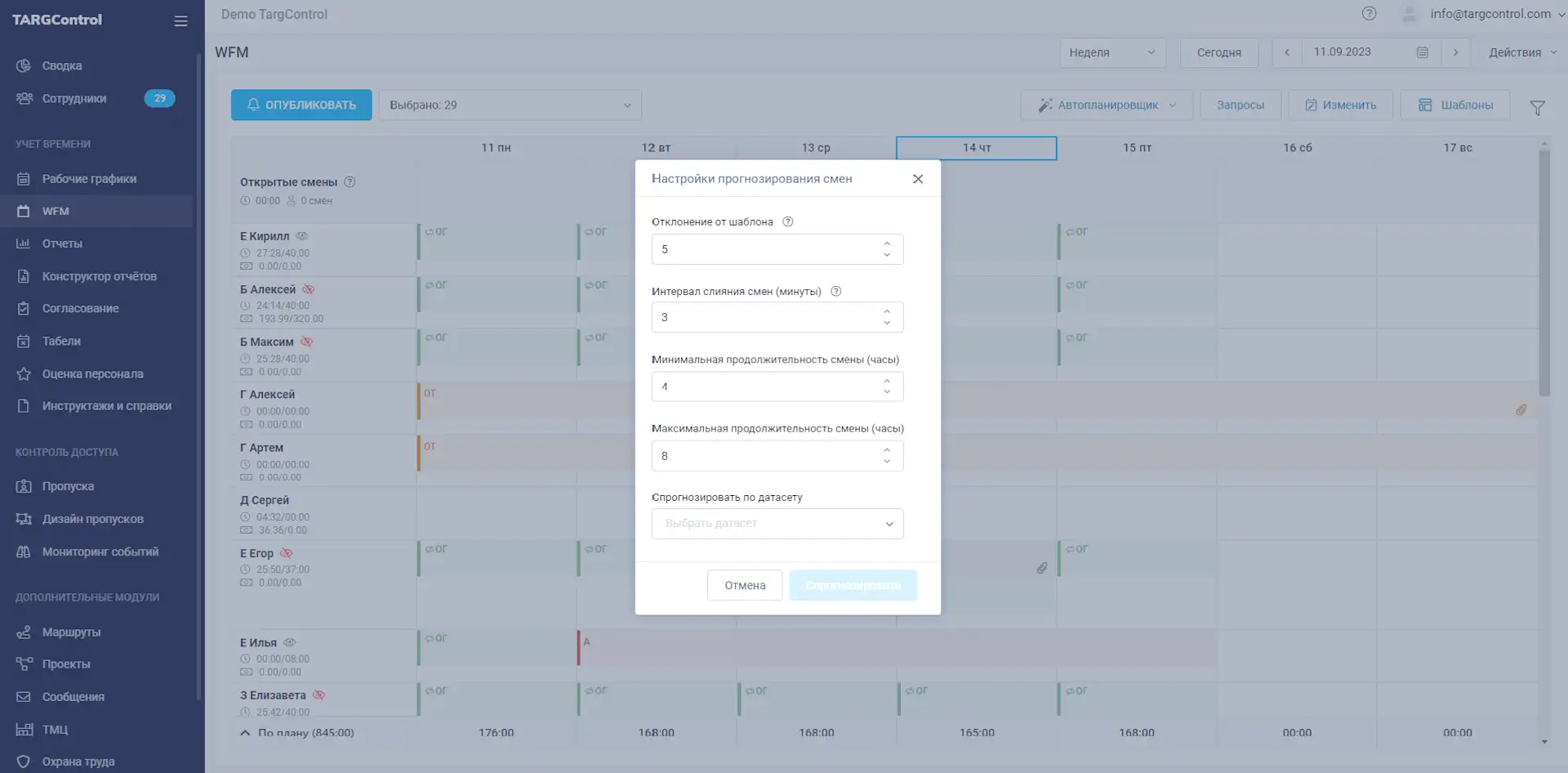Click Мониторинг событий icon in sidebar

pos(24,552)
